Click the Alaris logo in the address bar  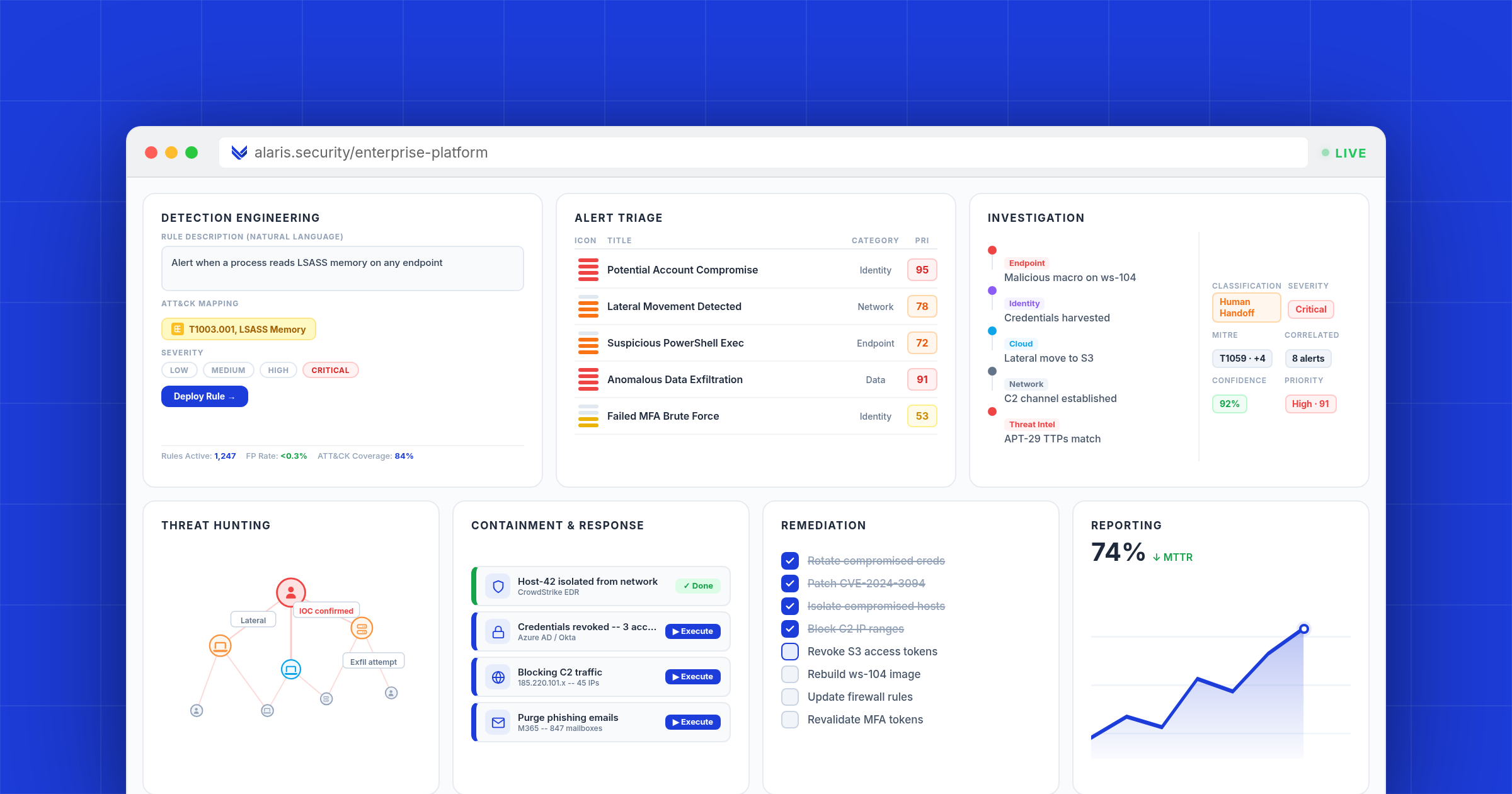(x=239, y=152)
